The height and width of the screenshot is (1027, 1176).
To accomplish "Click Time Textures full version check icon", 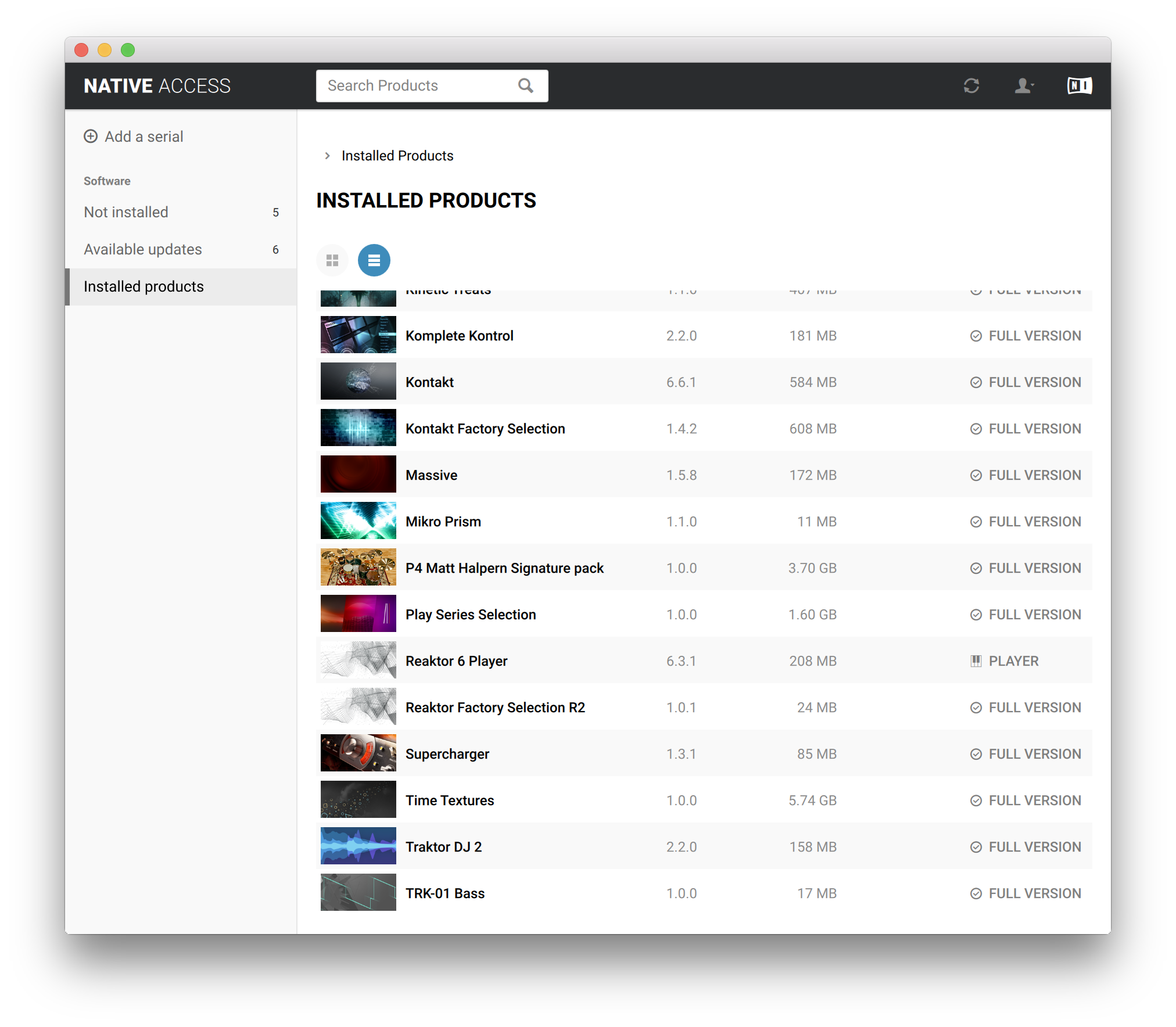I will pyautogui.click(x=976, y=800).
